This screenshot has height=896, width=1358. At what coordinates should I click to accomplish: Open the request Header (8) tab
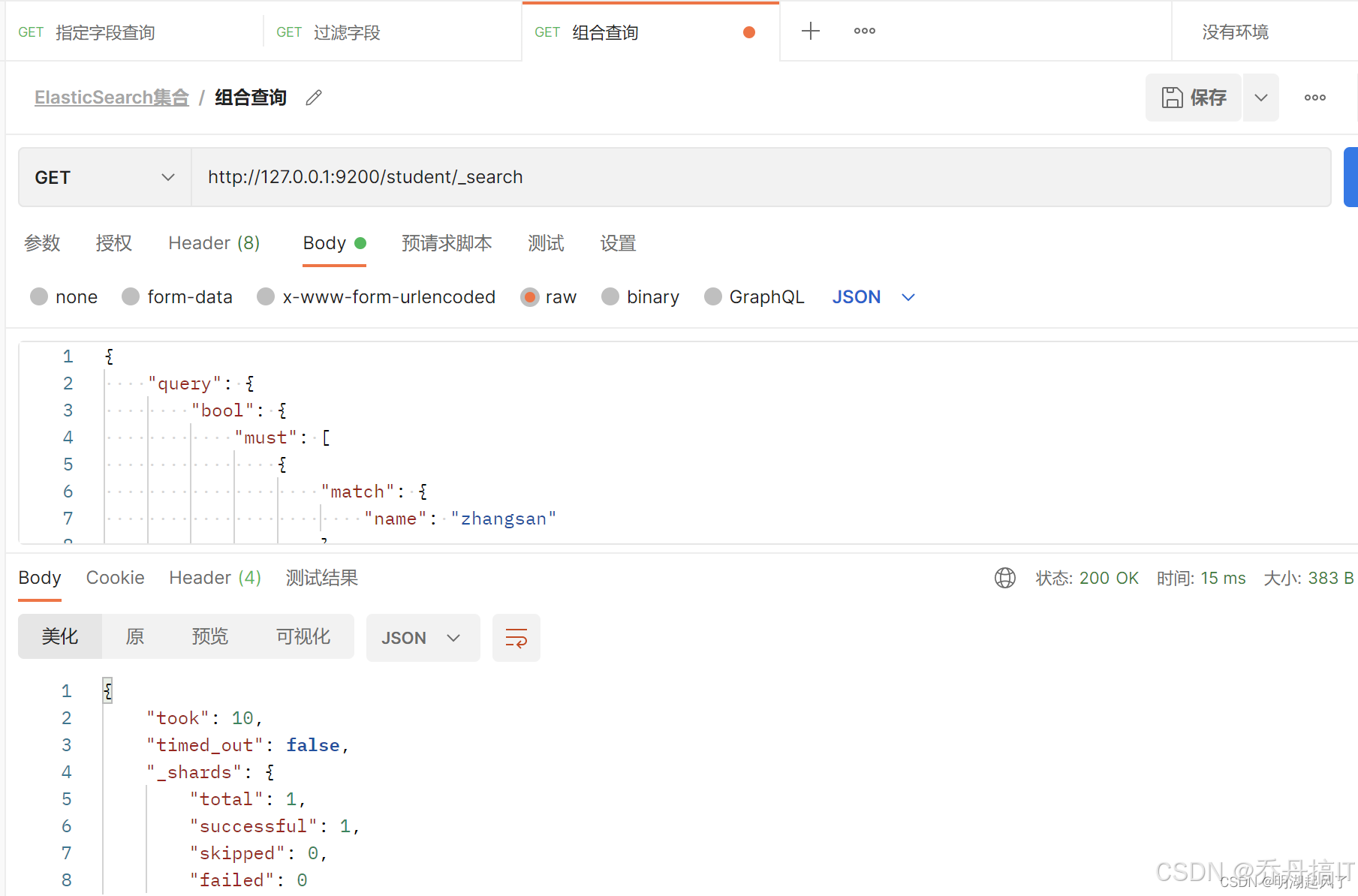point(214,243)
